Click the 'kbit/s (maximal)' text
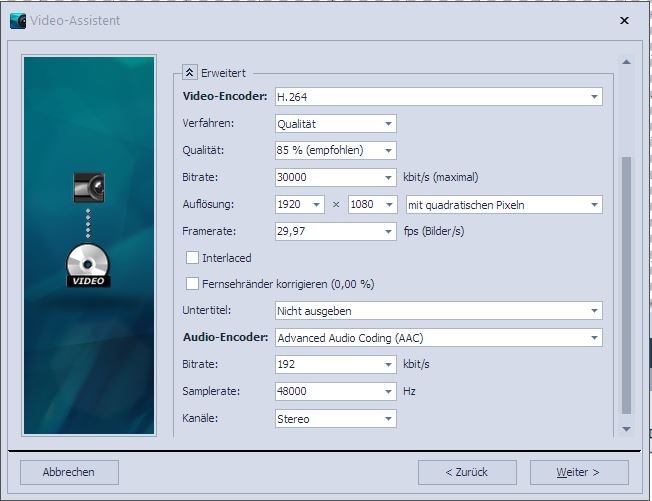This screenshot has height=501, width=652. click(x=441, y=178)
